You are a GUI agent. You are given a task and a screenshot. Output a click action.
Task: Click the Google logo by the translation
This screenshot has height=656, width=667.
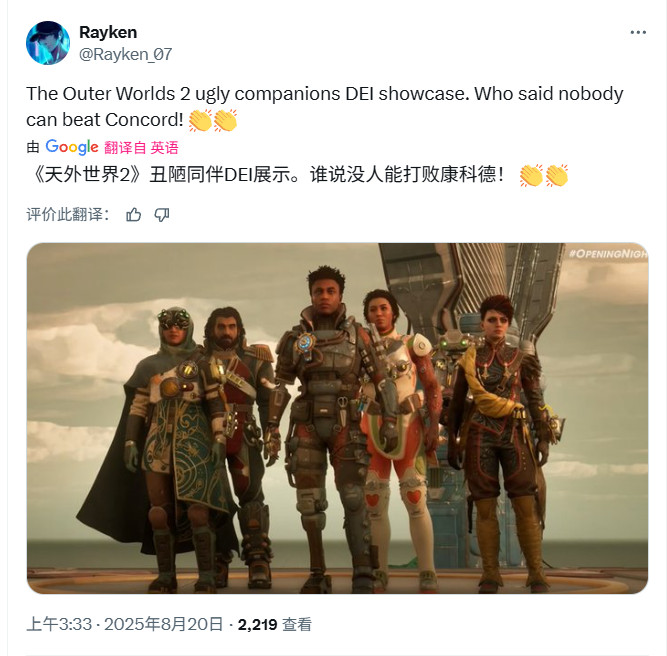click(x=72, y=147)
